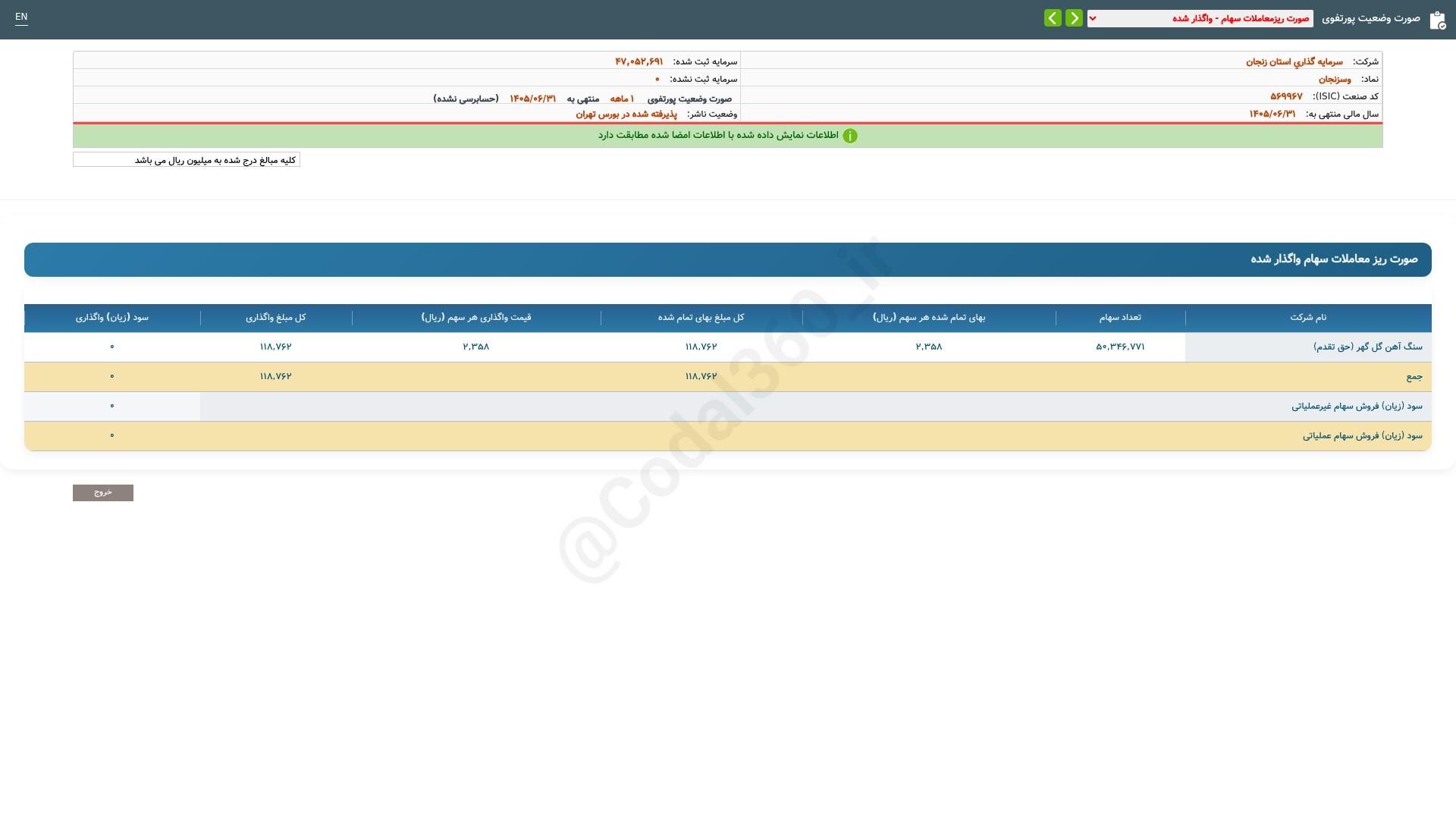The width and height of the screenshot is (1456, 819).
Task: Click share count ۵۰,۳۴۶,۷۷۱ cell
Action: tap(1120, 347)
